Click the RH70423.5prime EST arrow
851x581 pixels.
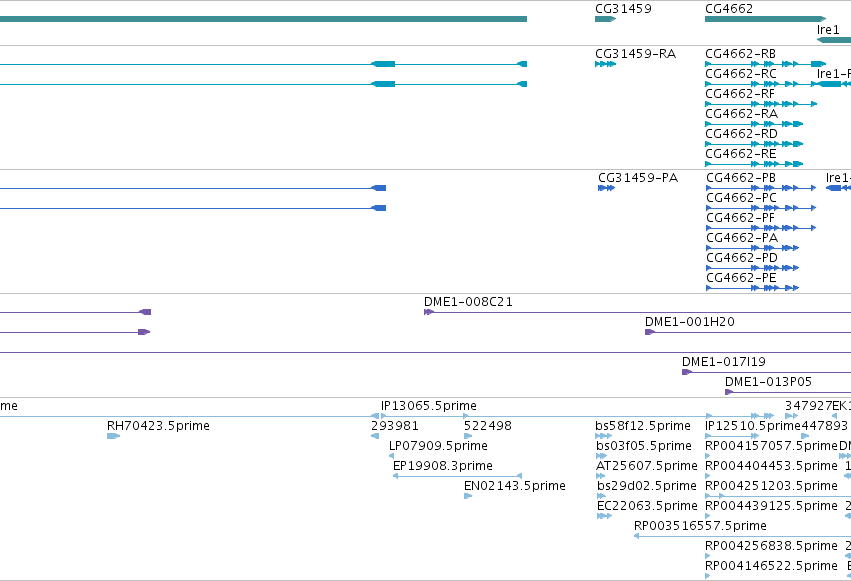113,436
